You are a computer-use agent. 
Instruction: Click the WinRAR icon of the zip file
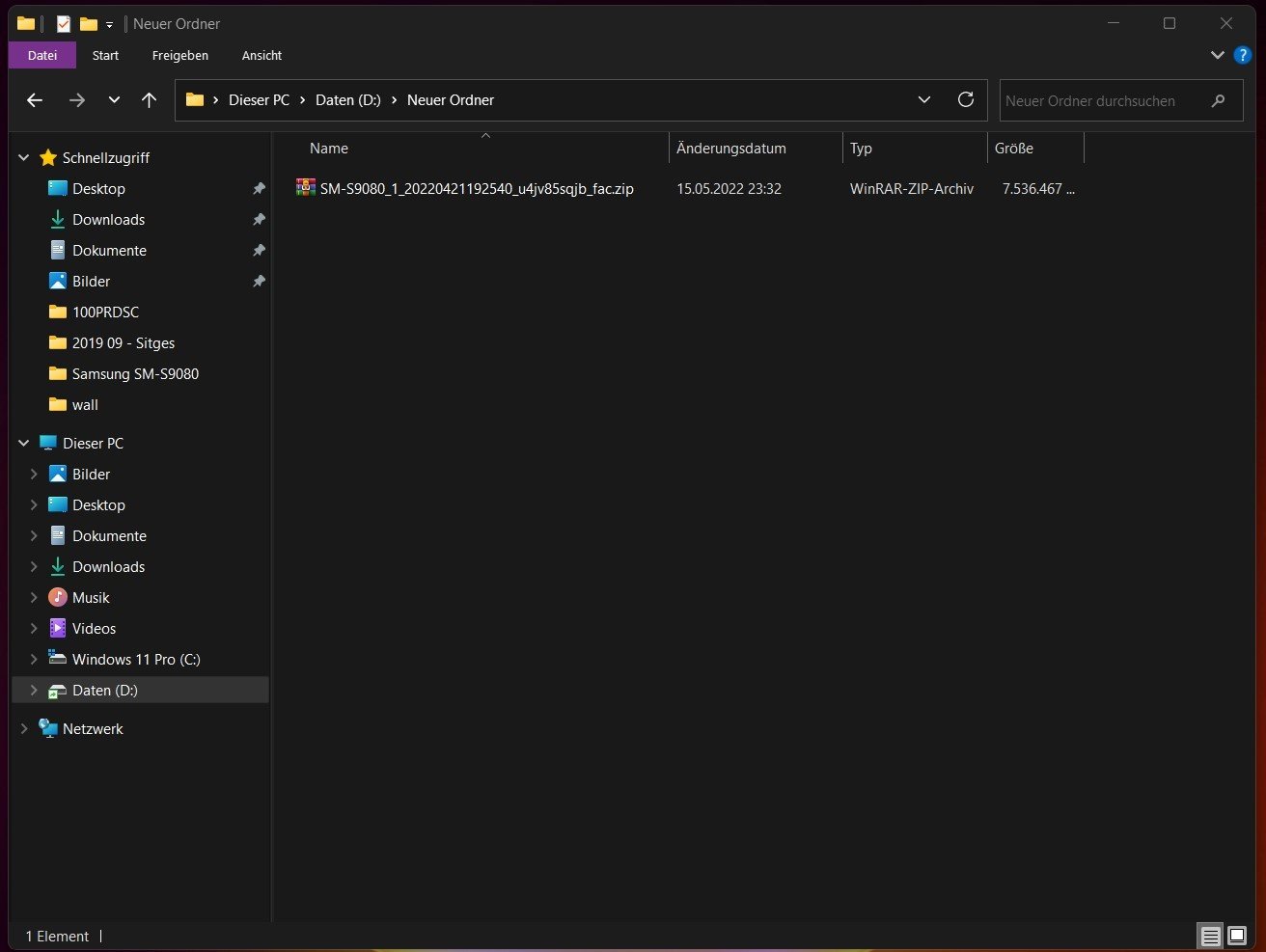point(306,188)
